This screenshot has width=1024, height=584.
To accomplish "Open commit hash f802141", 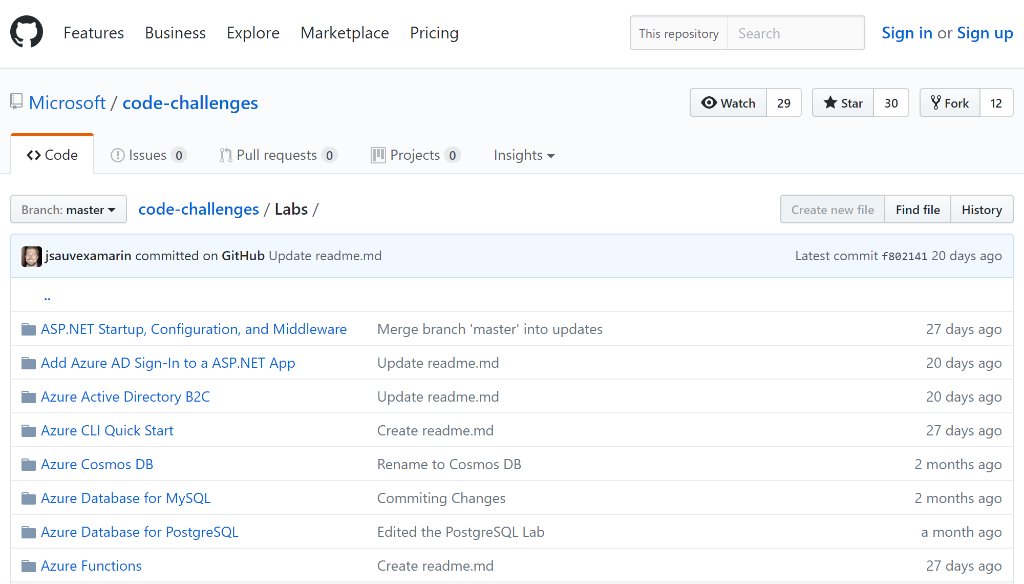I will coord(904,256).
